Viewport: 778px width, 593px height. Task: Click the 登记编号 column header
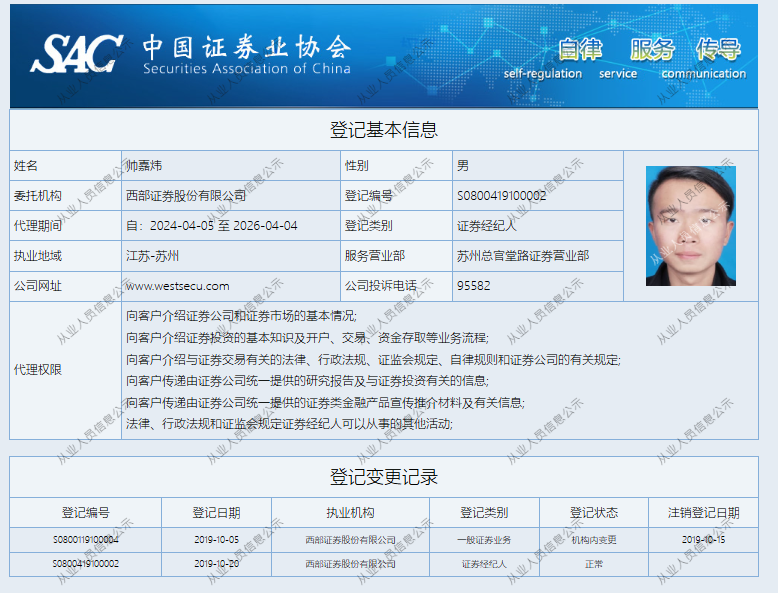click(x=86, y=513)
